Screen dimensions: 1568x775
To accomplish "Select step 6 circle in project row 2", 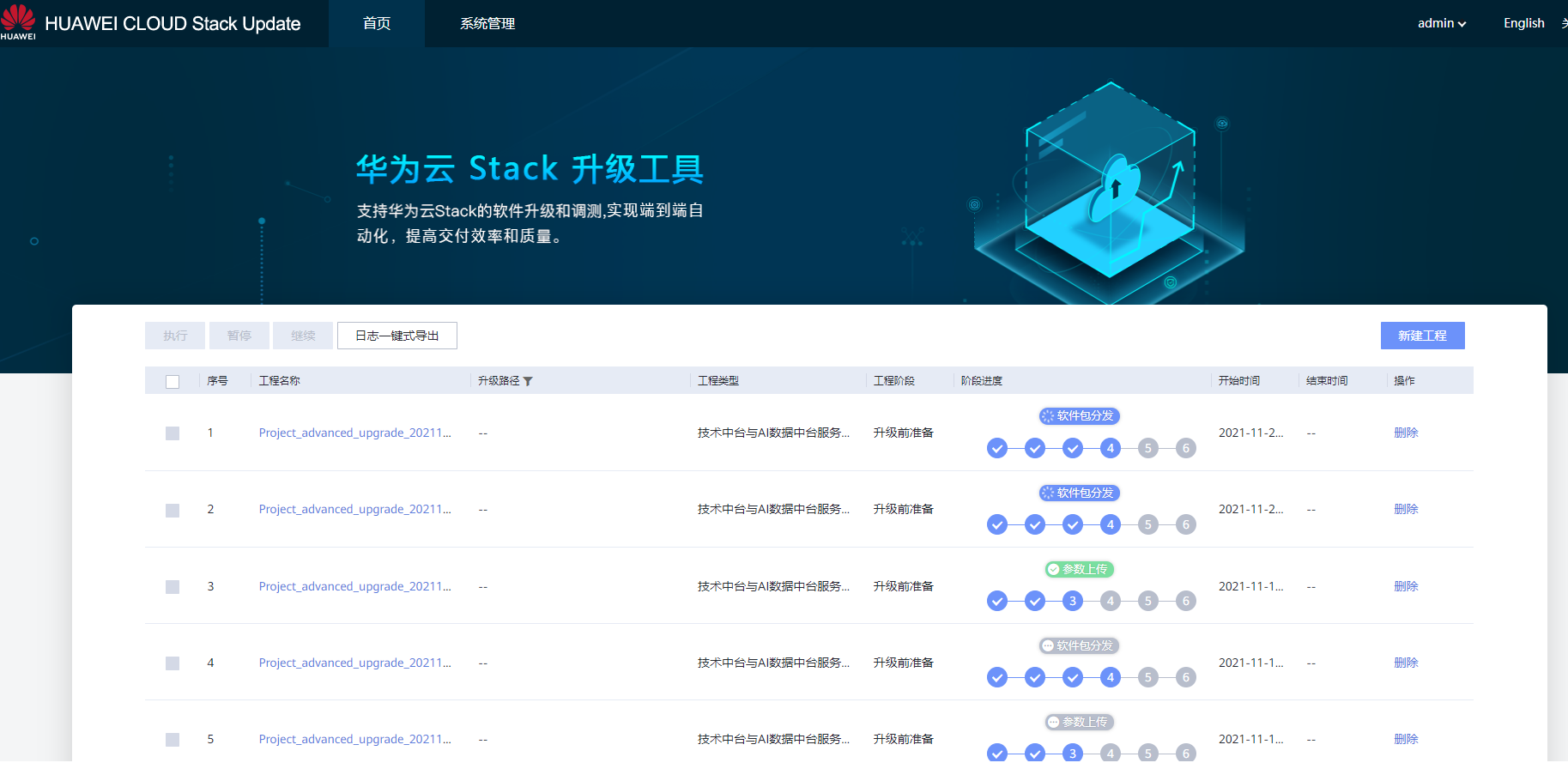I will (1186, 524).
